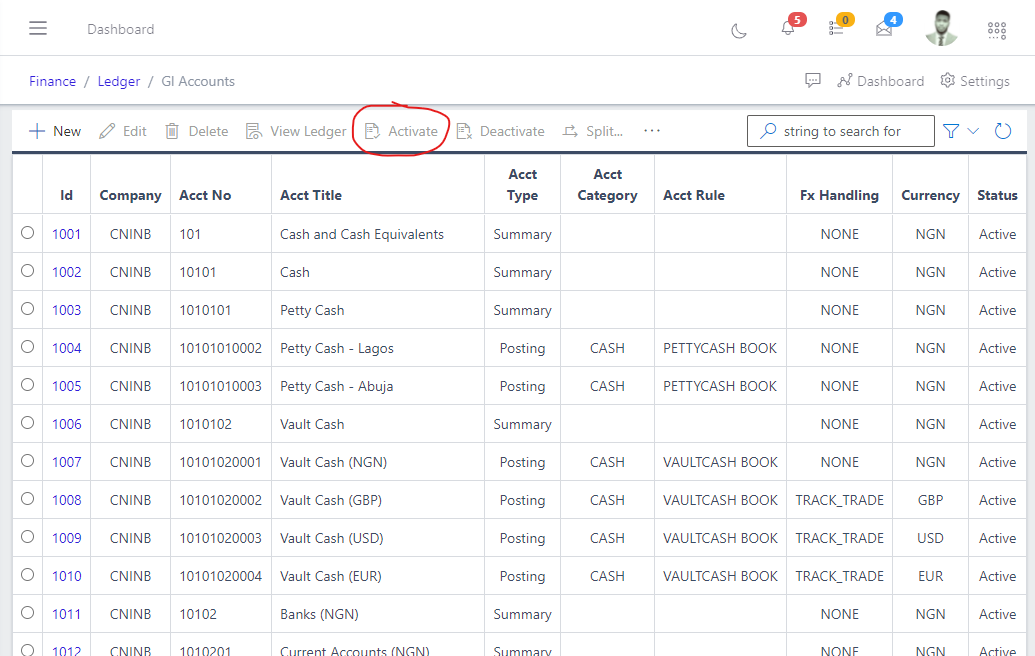Refresh the accounts table

(x=1003, y=130)
